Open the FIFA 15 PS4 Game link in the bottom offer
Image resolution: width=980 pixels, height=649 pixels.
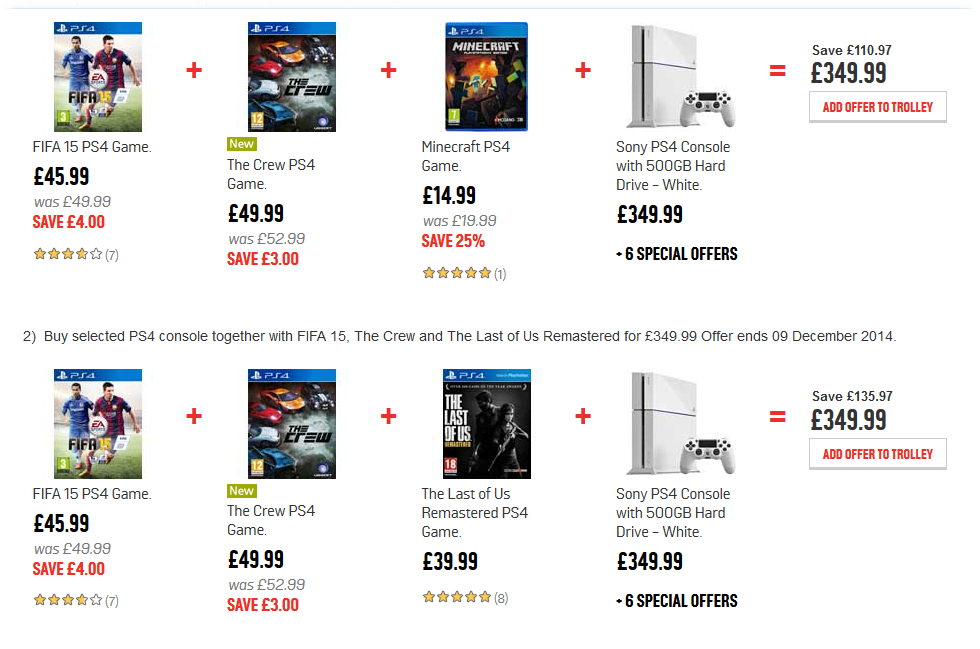point(92,494)
